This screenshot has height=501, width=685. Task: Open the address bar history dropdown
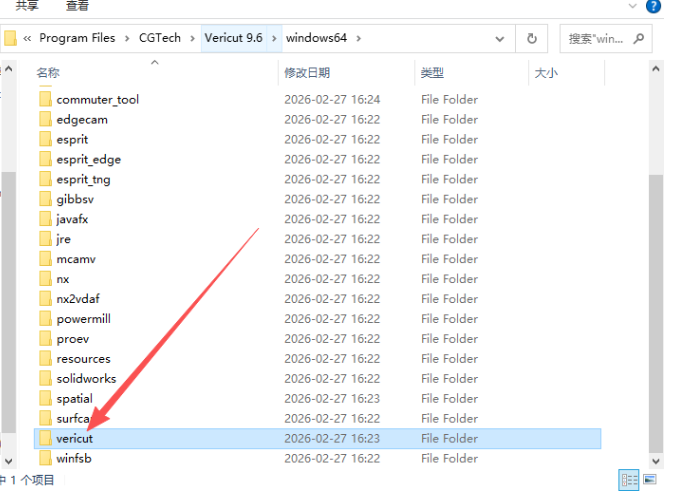coord(501,39)
